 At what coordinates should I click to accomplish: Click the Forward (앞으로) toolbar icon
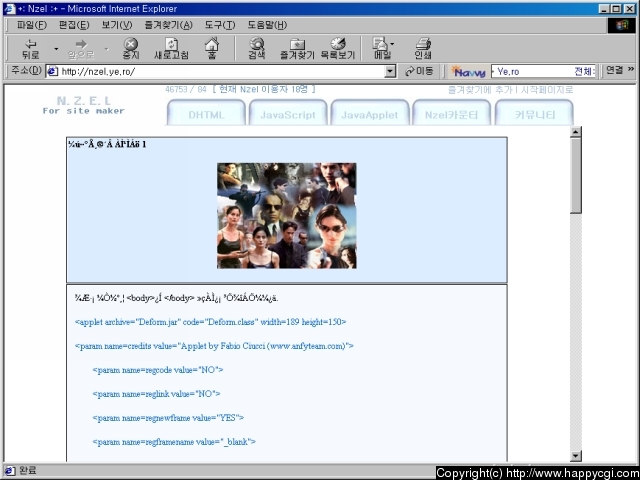click(x=81, y=49)
